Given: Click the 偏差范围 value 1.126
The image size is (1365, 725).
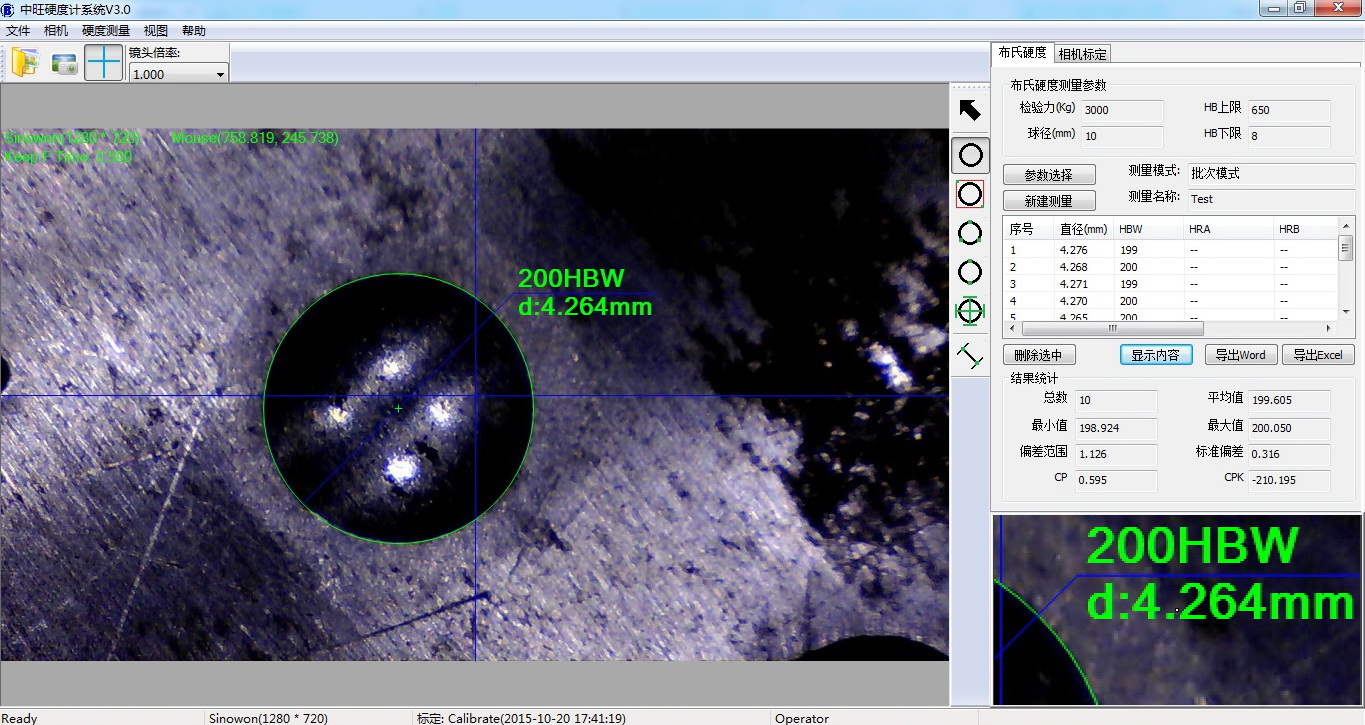Looking at the screenshot, I should (x=1116, y=455).
